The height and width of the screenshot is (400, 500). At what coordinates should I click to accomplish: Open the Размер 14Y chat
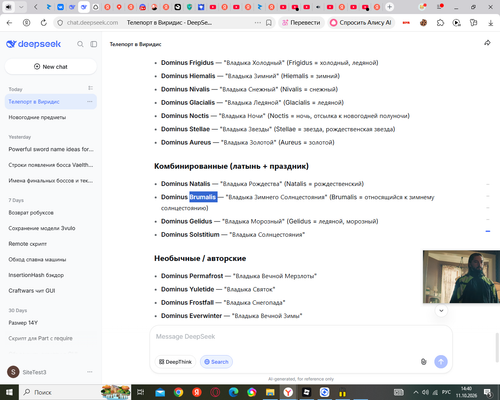[x=51, y=323]
